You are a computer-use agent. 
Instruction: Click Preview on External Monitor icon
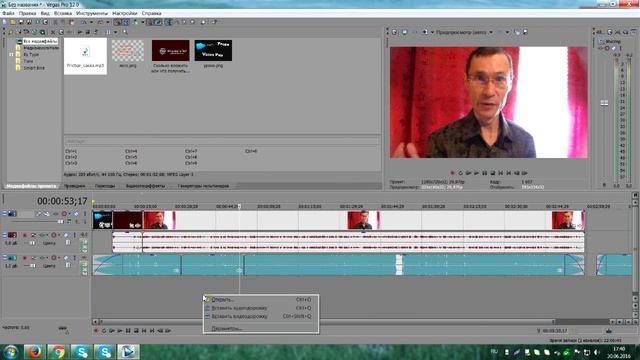(x=404, y=32)
